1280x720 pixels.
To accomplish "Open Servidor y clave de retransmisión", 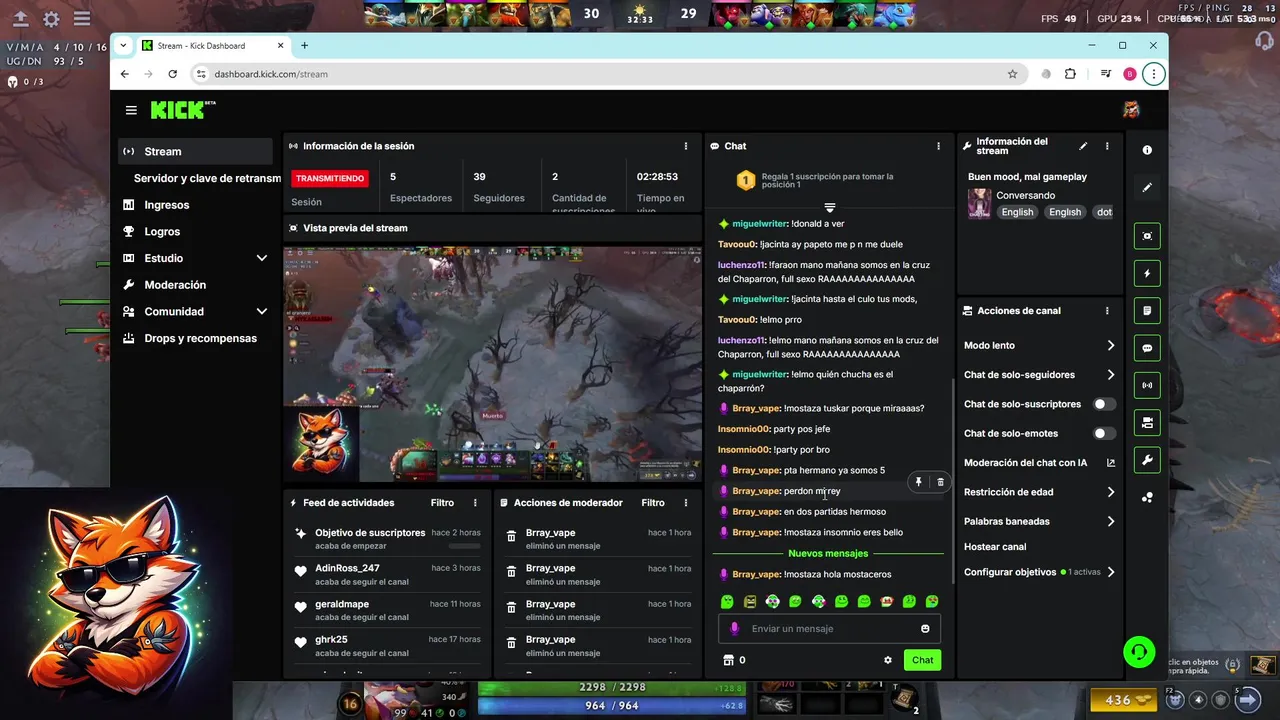I will click(207, 178).
